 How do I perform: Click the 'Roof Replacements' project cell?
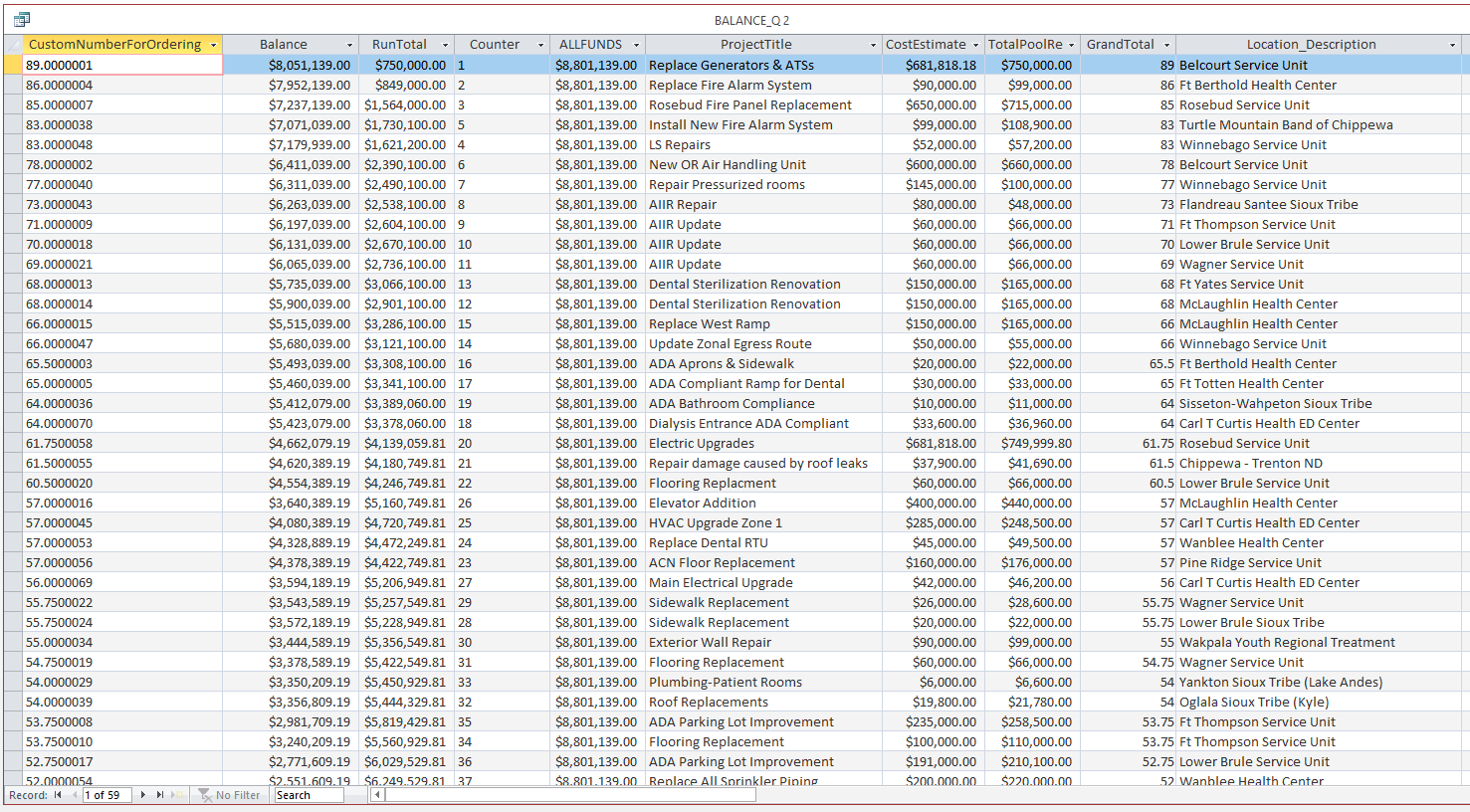coord(763,702)
